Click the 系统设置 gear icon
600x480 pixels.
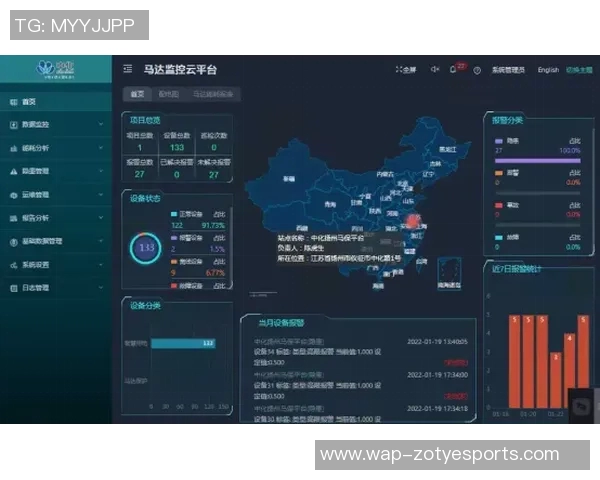click(x=13, y=265)
